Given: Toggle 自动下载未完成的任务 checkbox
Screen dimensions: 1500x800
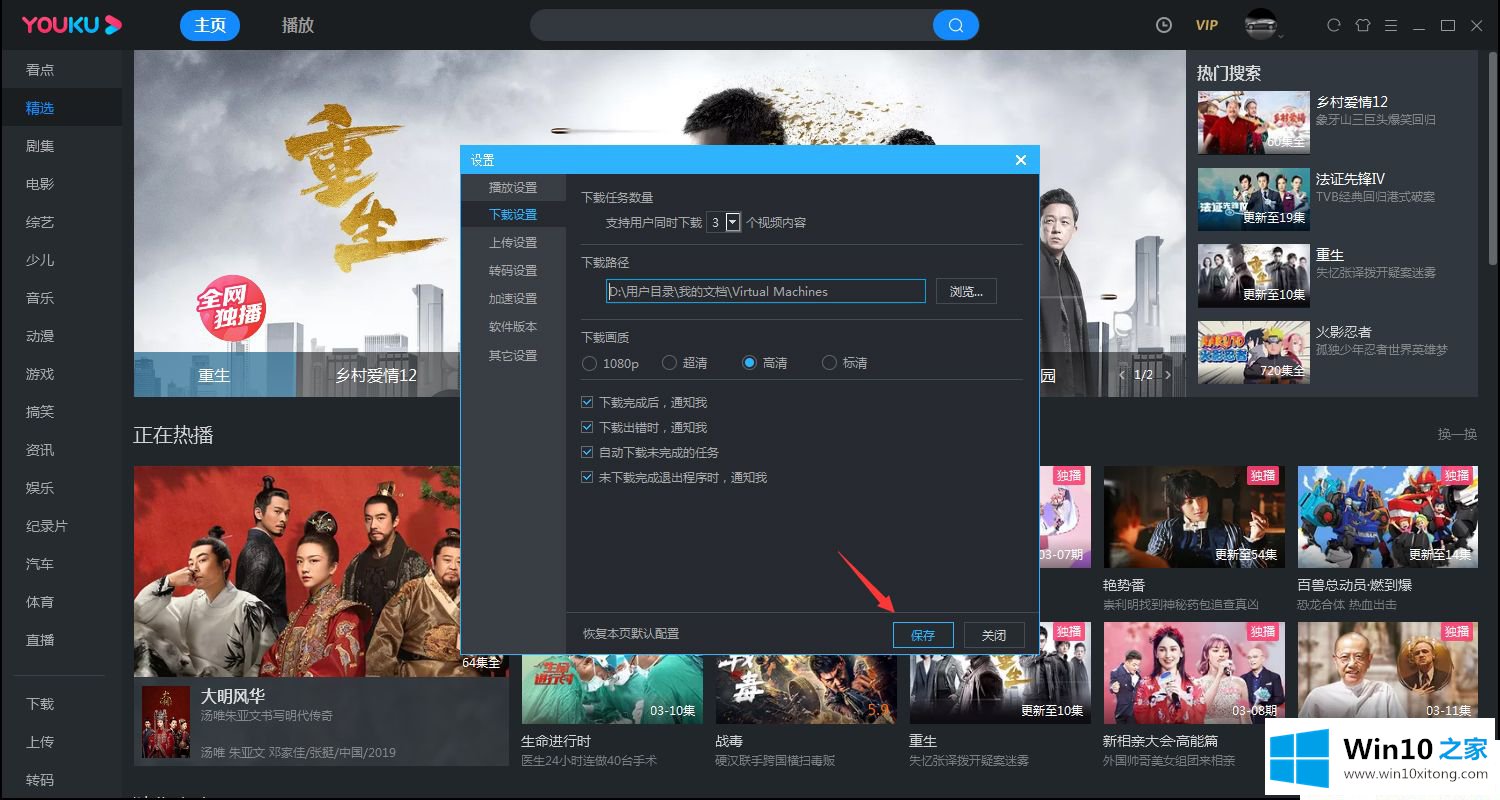Looking at the screenshot, I should click(588, 452).
